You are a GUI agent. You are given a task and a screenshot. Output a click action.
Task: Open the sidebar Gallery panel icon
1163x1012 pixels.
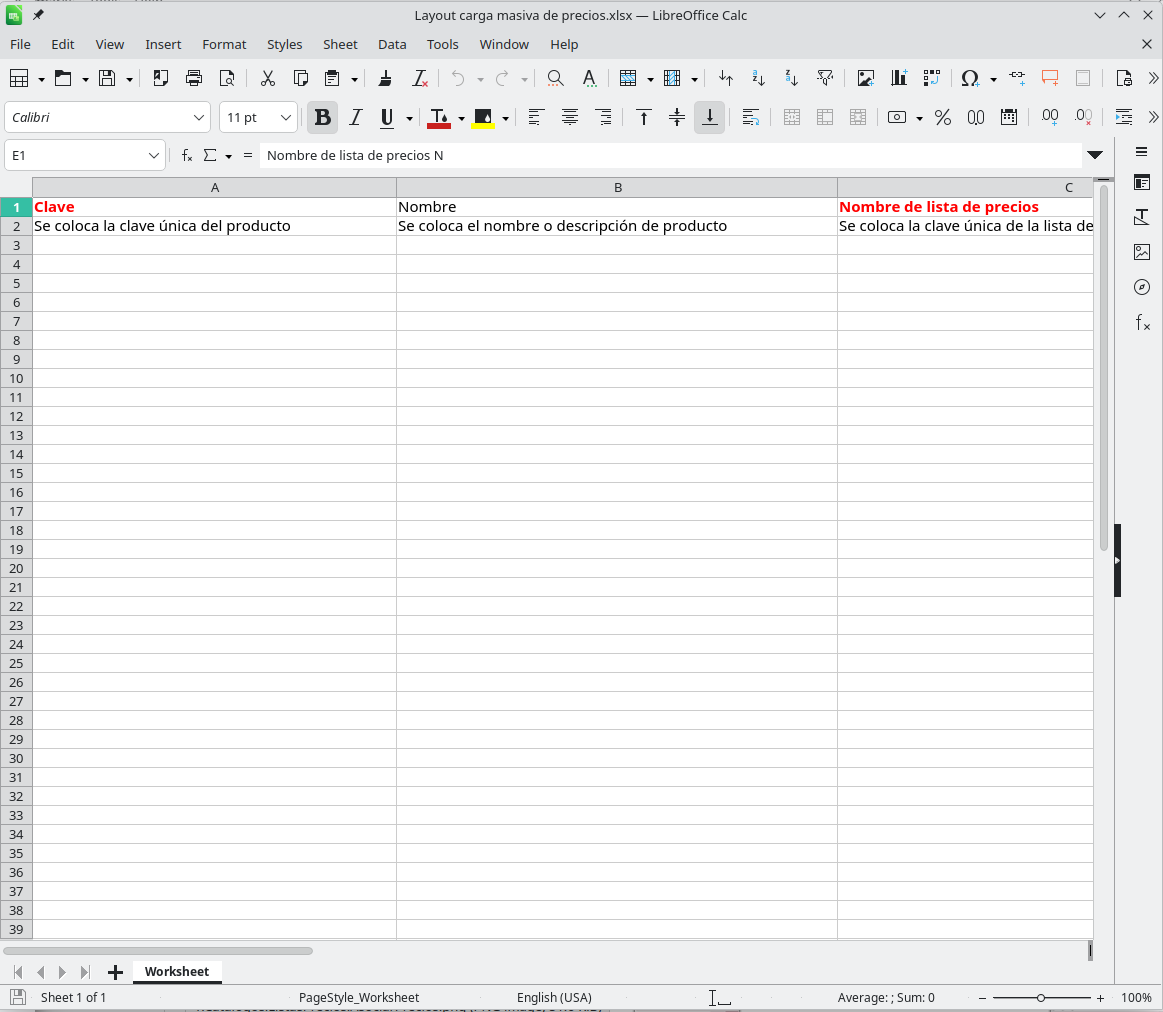point(1142,252)
